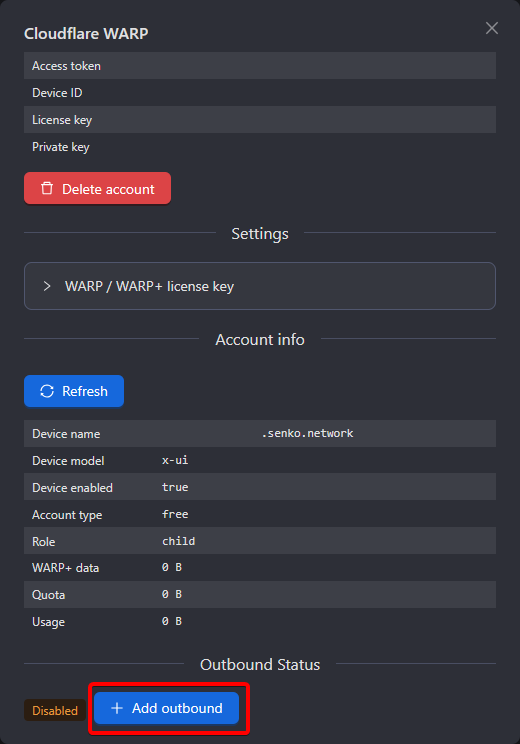Click the circular refresh arrows icon
This screenshot has width=520, height=744.
(47, 391)
